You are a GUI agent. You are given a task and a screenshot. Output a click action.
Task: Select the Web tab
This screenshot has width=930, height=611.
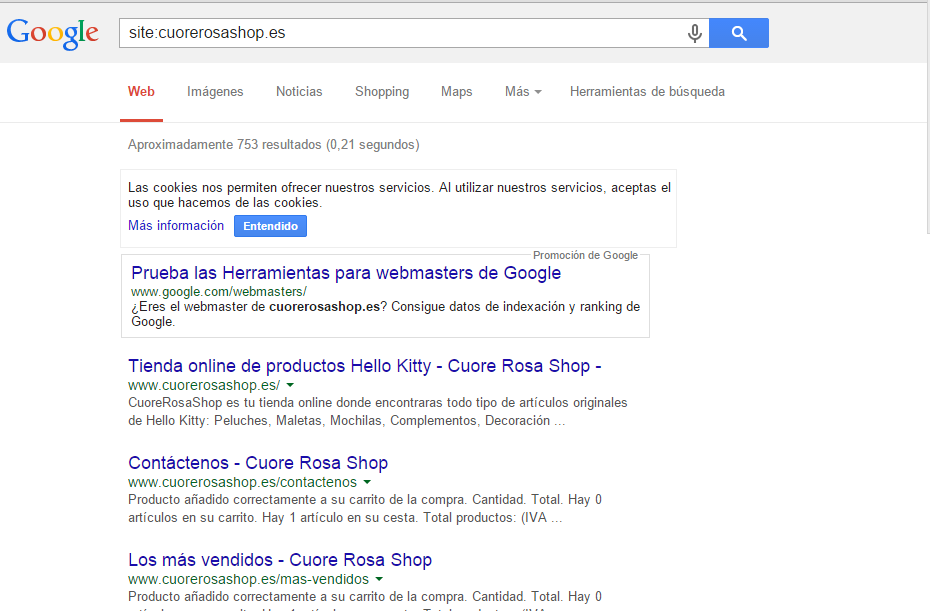pos(141,92)
